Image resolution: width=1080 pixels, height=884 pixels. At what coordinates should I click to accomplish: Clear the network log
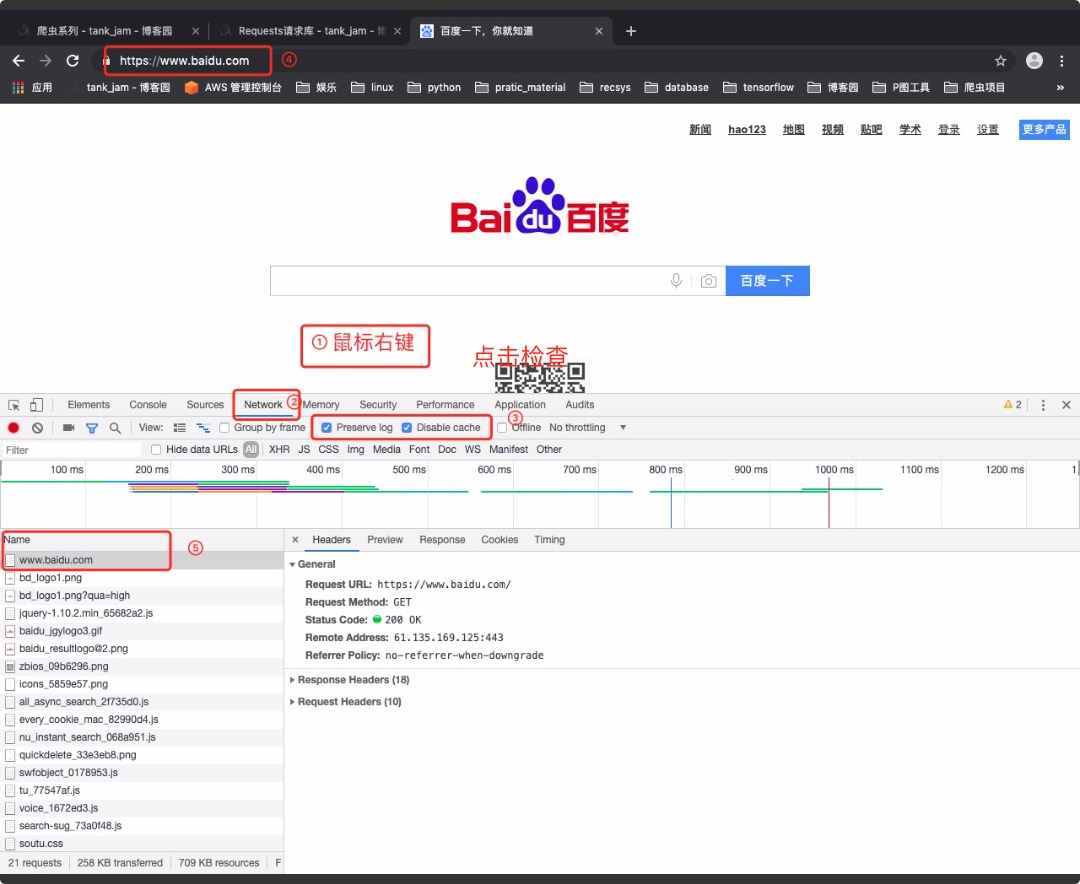(x=37, y=428)
